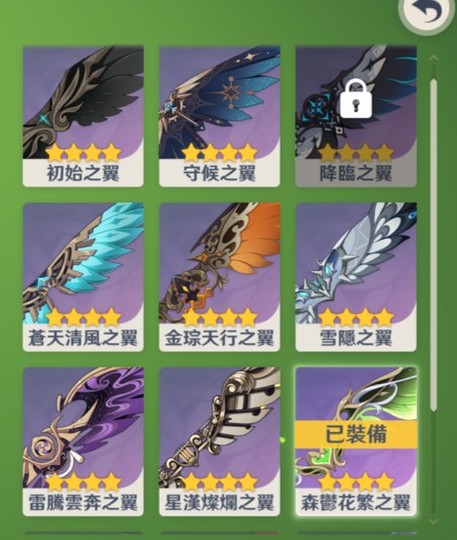Select the 初始之翼 wing glider card
Viewport: 457px width, 540px height.
click(x=83, y=116)
